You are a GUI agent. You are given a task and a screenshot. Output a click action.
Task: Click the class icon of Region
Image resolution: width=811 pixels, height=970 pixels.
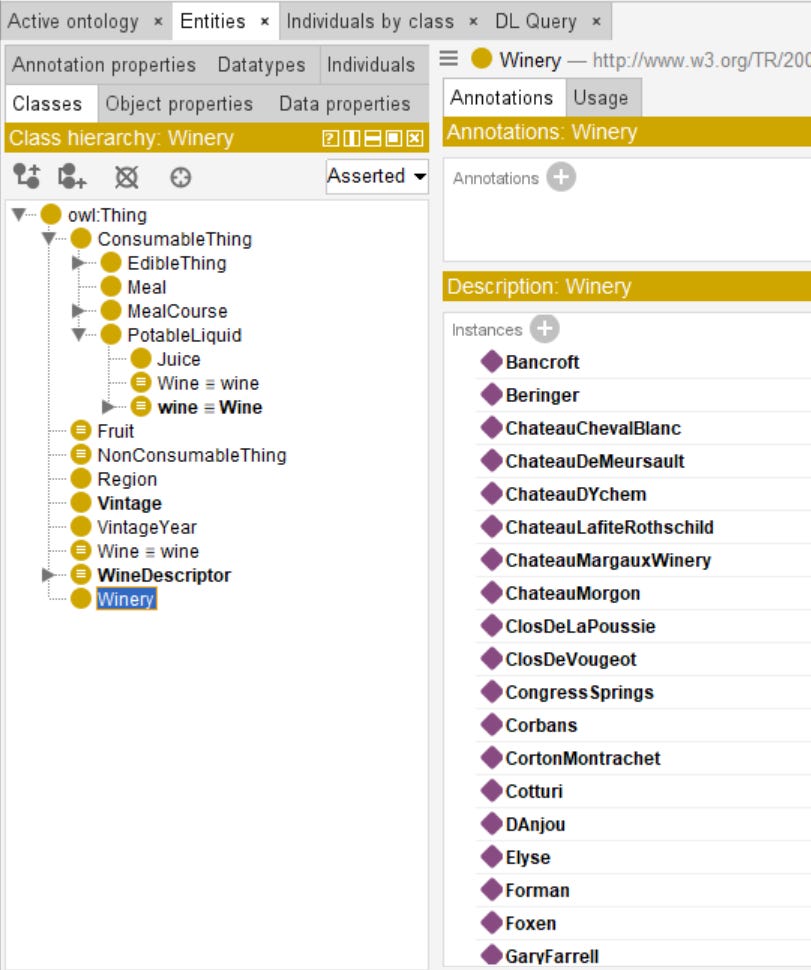(x=81, y=478)
